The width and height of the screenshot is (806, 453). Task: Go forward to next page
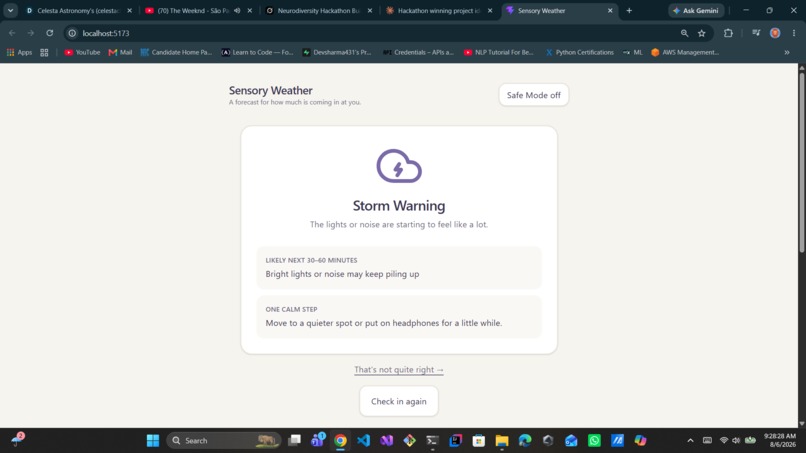point(31,33)
